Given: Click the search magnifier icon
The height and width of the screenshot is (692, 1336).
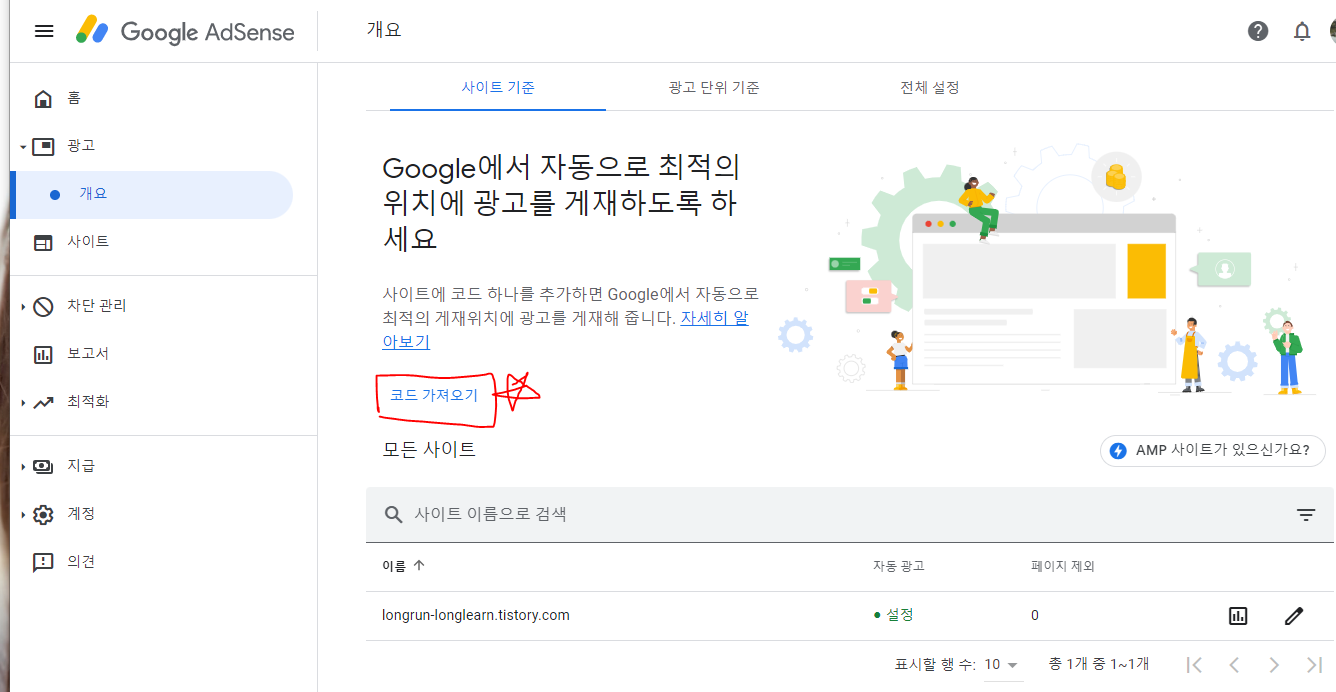Looking at the screenshot, I should click(x=394, y=514).
